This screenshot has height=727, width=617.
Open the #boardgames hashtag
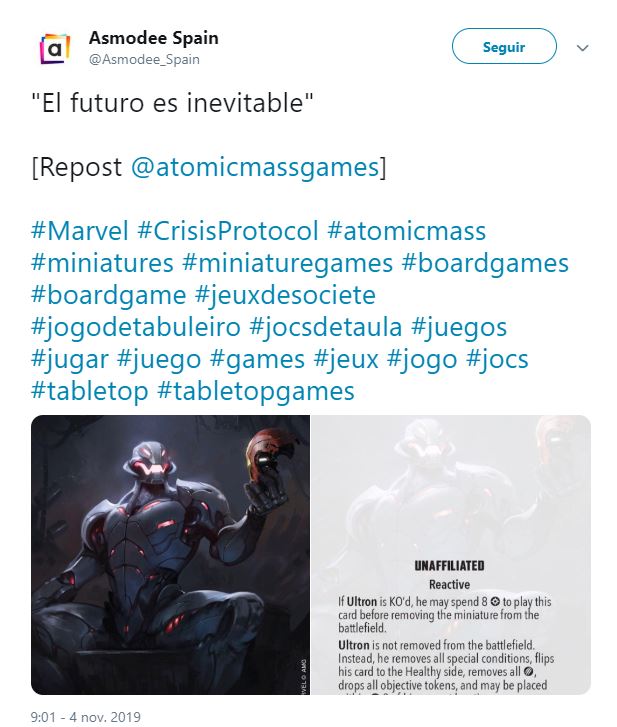coord(485,263)
